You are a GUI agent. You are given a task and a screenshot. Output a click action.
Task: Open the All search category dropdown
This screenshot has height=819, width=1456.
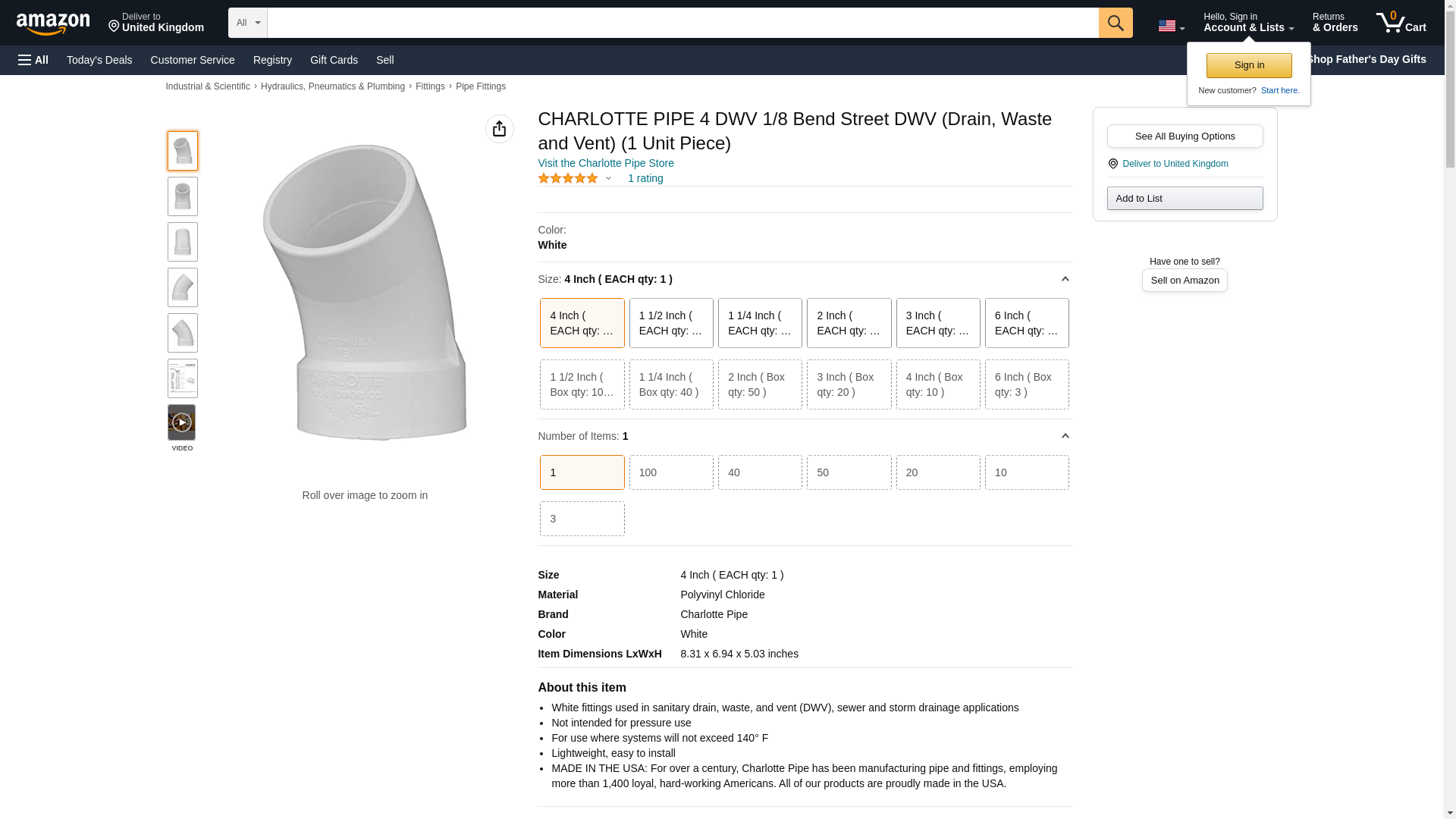(x=247, y=23)
